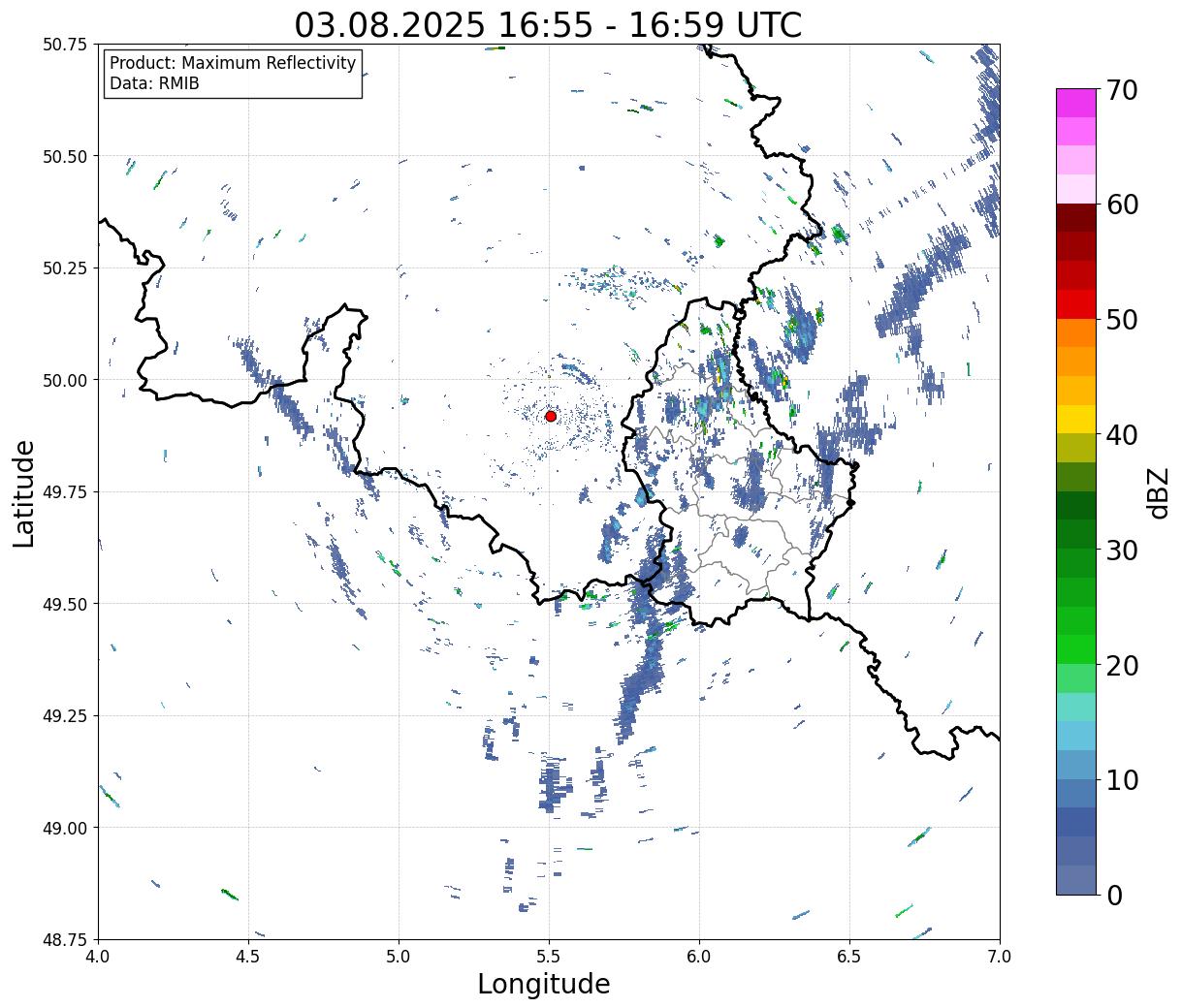Click the 0 tick on the colorbar

pyautogui.click(x=1113, y=895)
